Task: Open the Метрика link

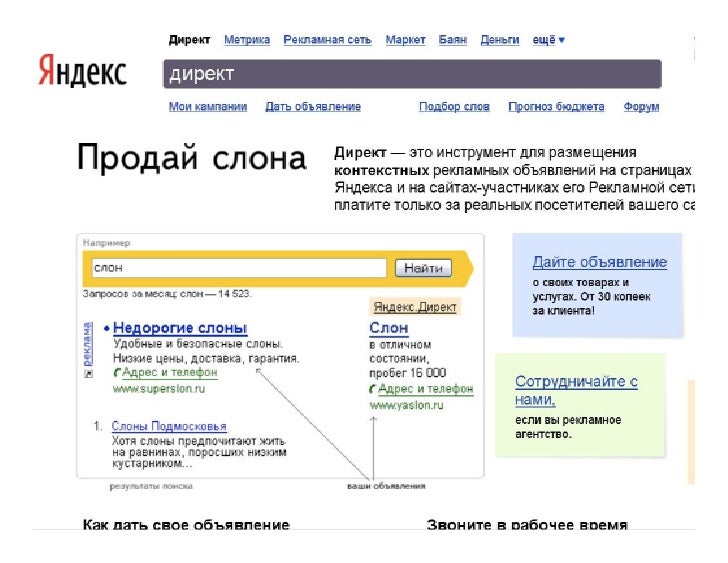Action: pyautogui.click(x=247, y=40)
